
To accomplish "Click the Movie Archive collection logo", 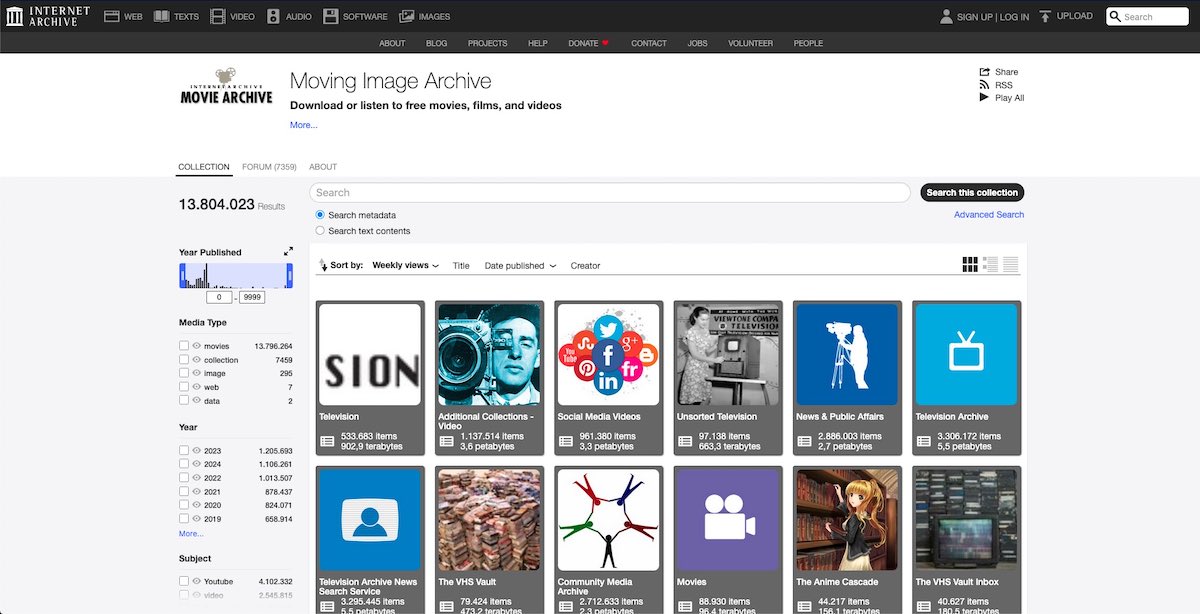I will coord(226,87).
